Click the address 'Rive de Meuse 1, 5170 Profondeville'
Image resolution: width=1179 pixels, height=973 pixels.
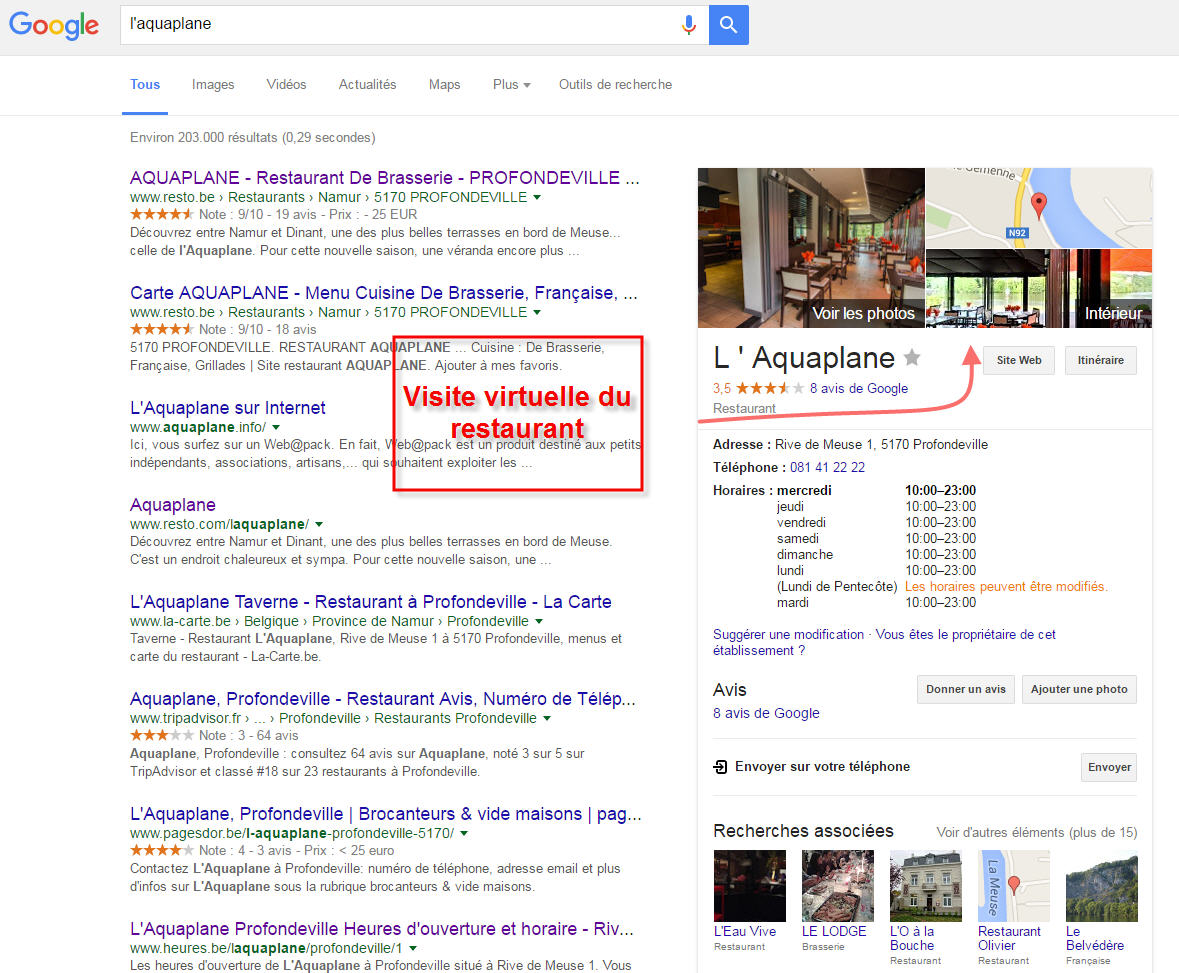point(881,444)
